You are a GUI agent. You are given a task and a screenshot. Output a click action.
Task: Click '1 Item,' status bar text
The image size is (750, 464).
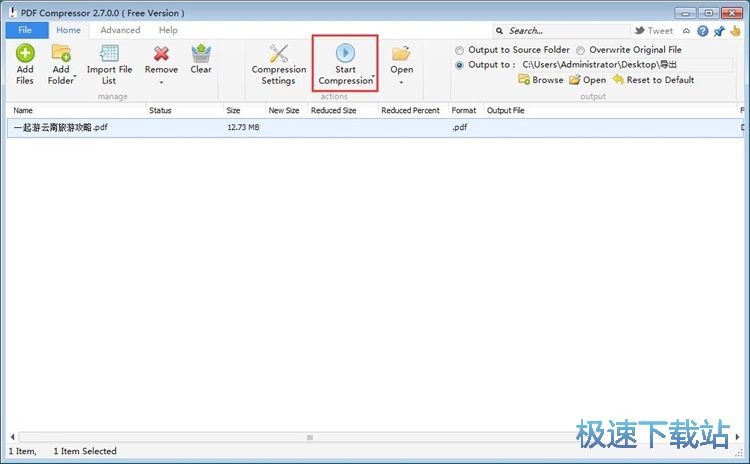pyautogui.click(x=22, y=451)
